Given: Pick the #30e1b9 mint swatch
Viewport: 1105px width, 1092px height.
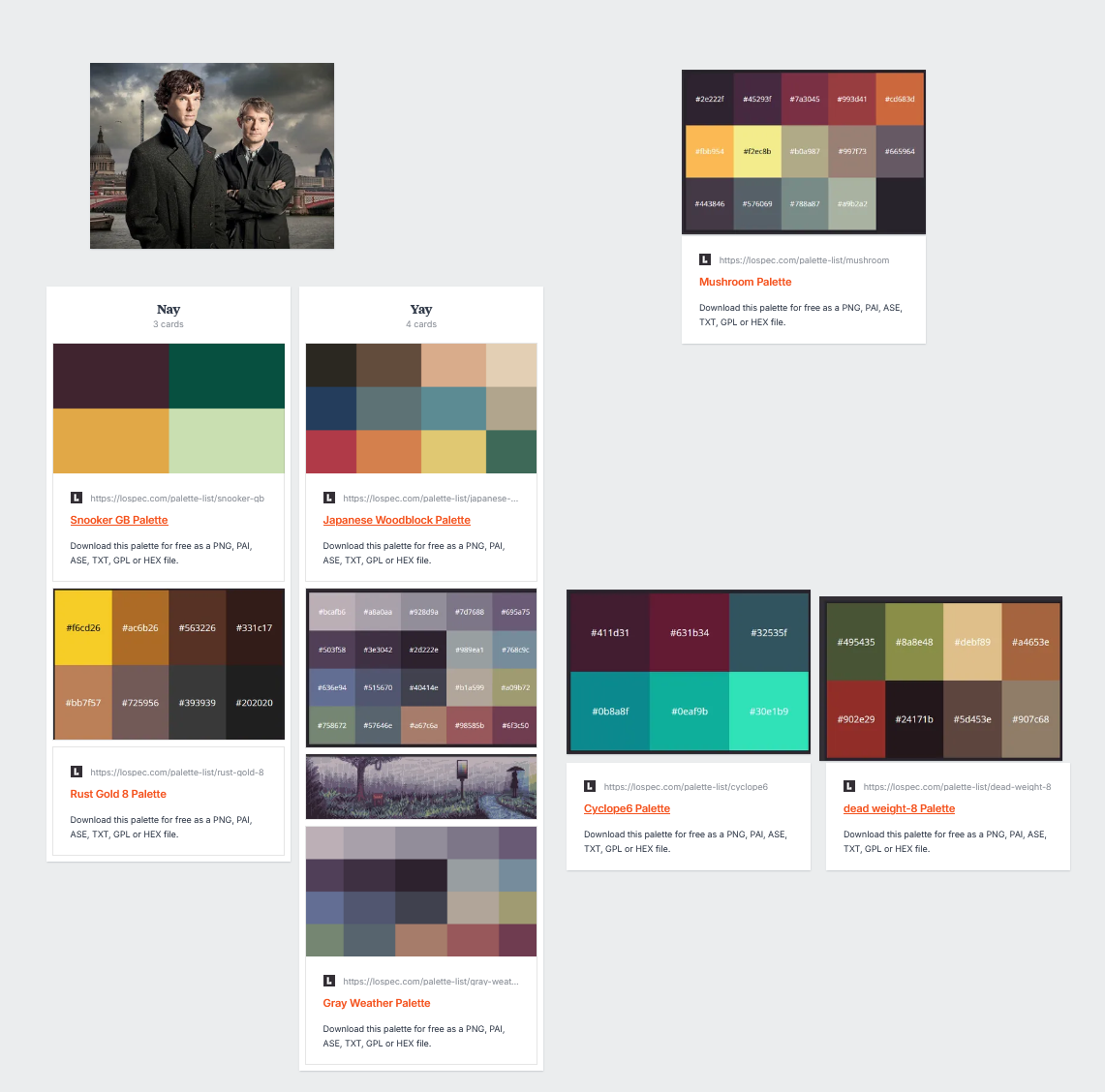Looking at the screenshot, I should tap(769, 711).
